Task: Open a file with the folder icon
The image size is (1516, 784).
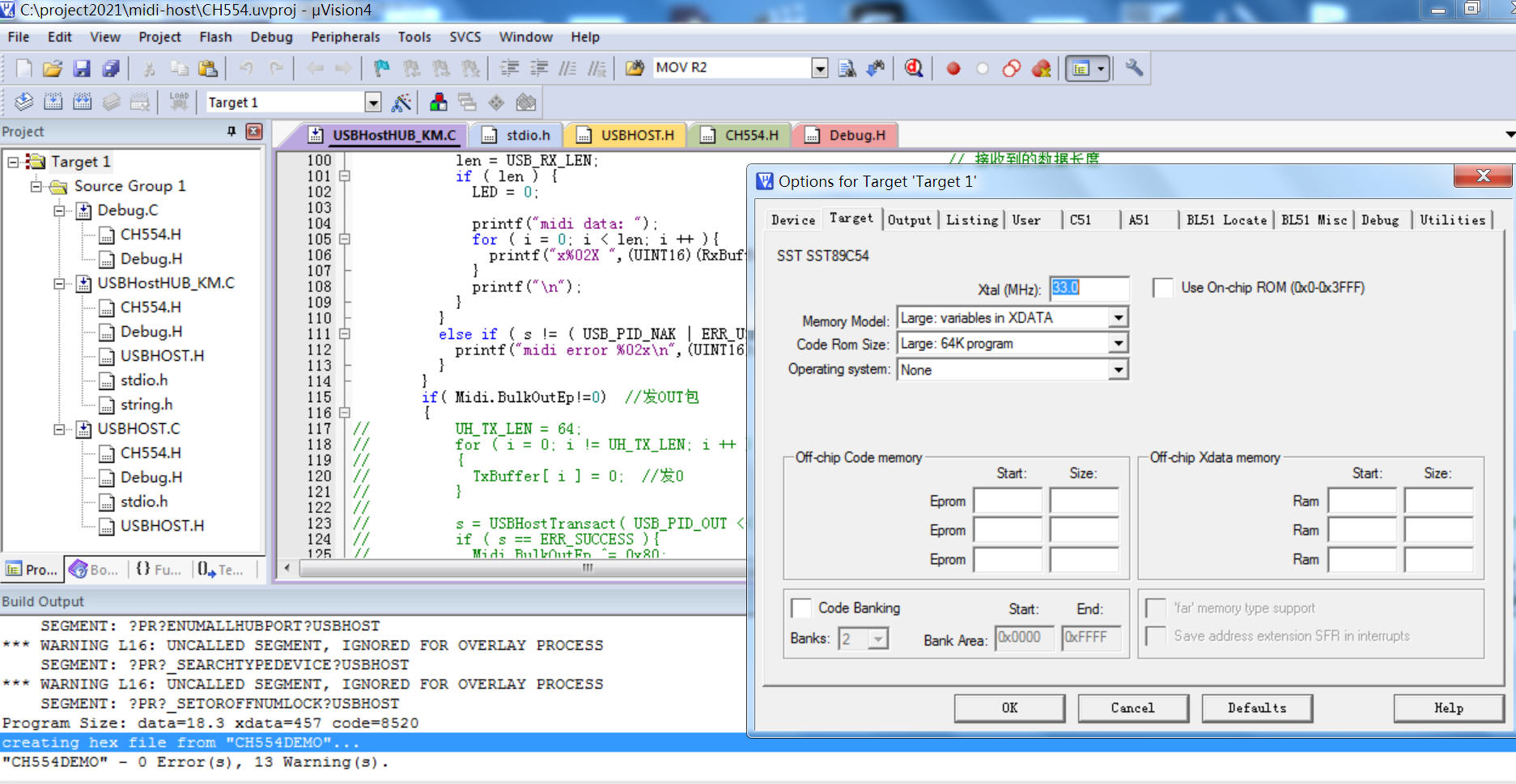Action: [x=53, y=69]
